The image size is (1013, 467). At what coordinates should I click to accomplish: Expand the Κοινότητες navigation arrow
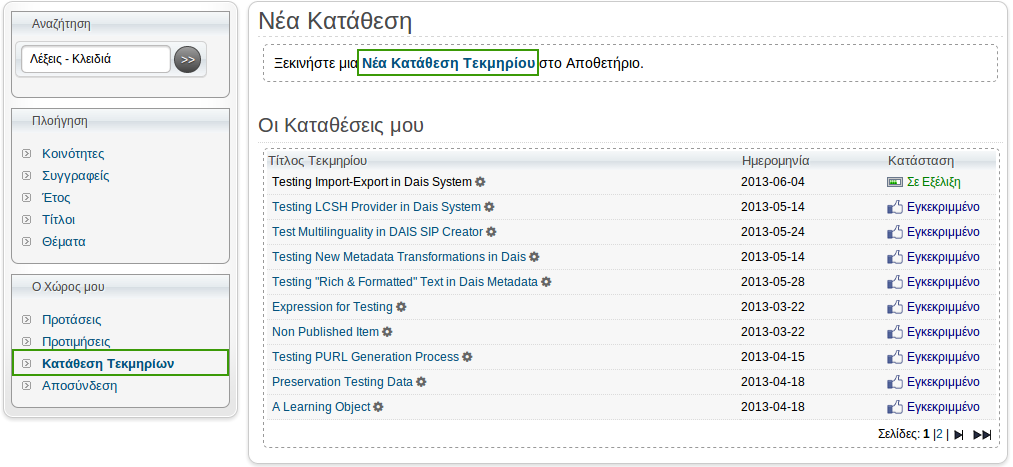[26, 154]
